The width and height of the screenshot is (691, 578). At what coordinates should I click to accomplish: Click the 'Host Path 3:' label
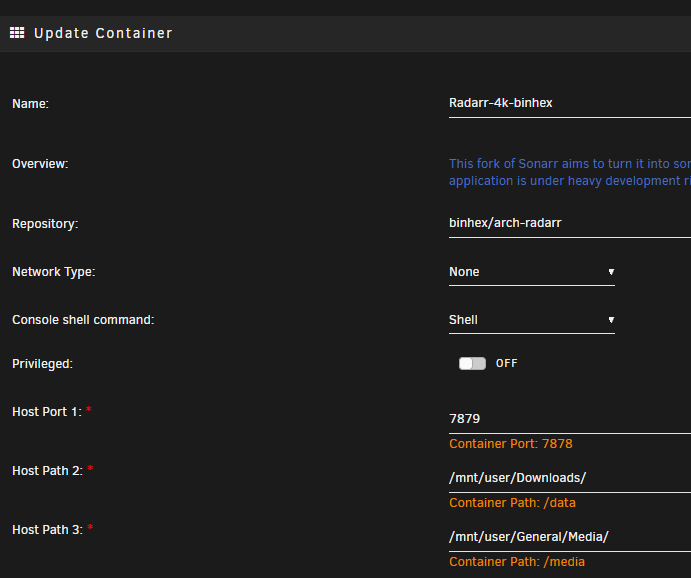[x=47, y=530]
